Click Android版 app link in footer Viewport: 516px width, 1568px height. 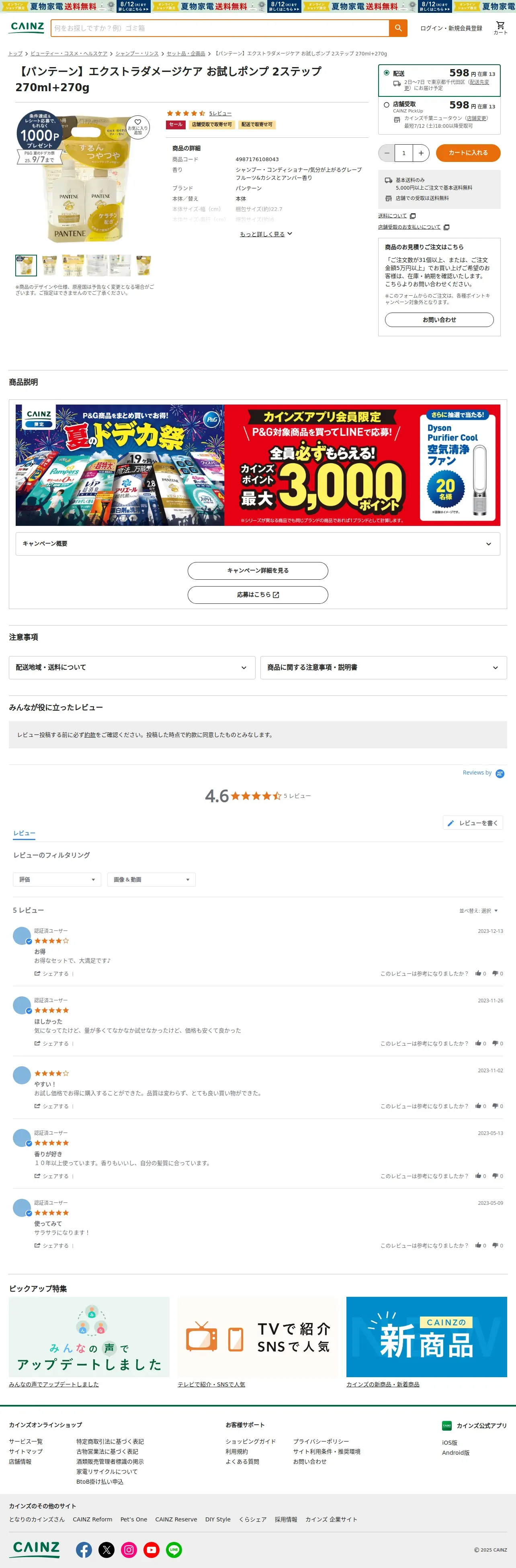456,1452
